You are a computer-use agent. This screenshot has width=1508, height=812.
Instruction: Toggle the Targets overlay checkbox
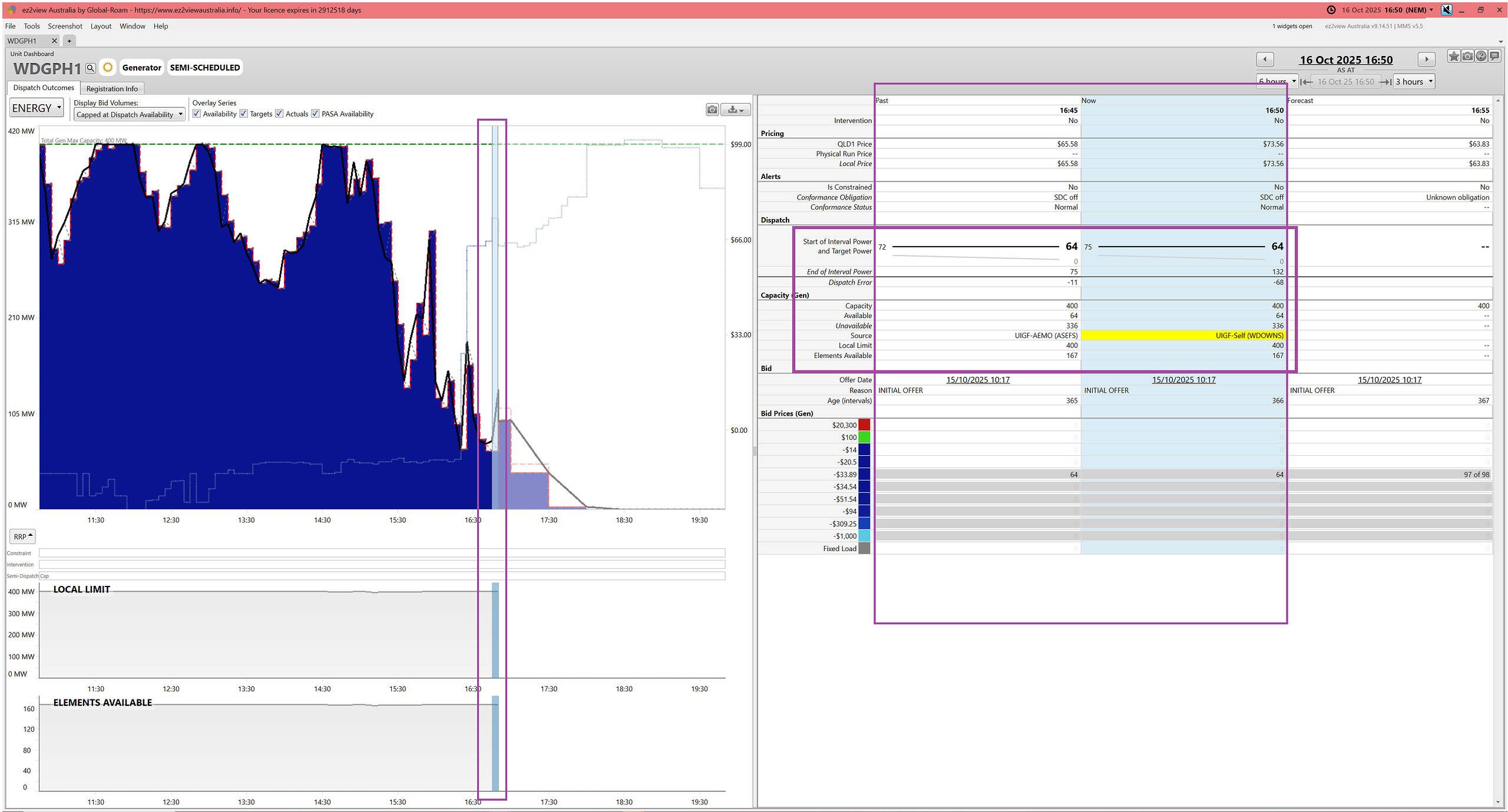[244, 114]
